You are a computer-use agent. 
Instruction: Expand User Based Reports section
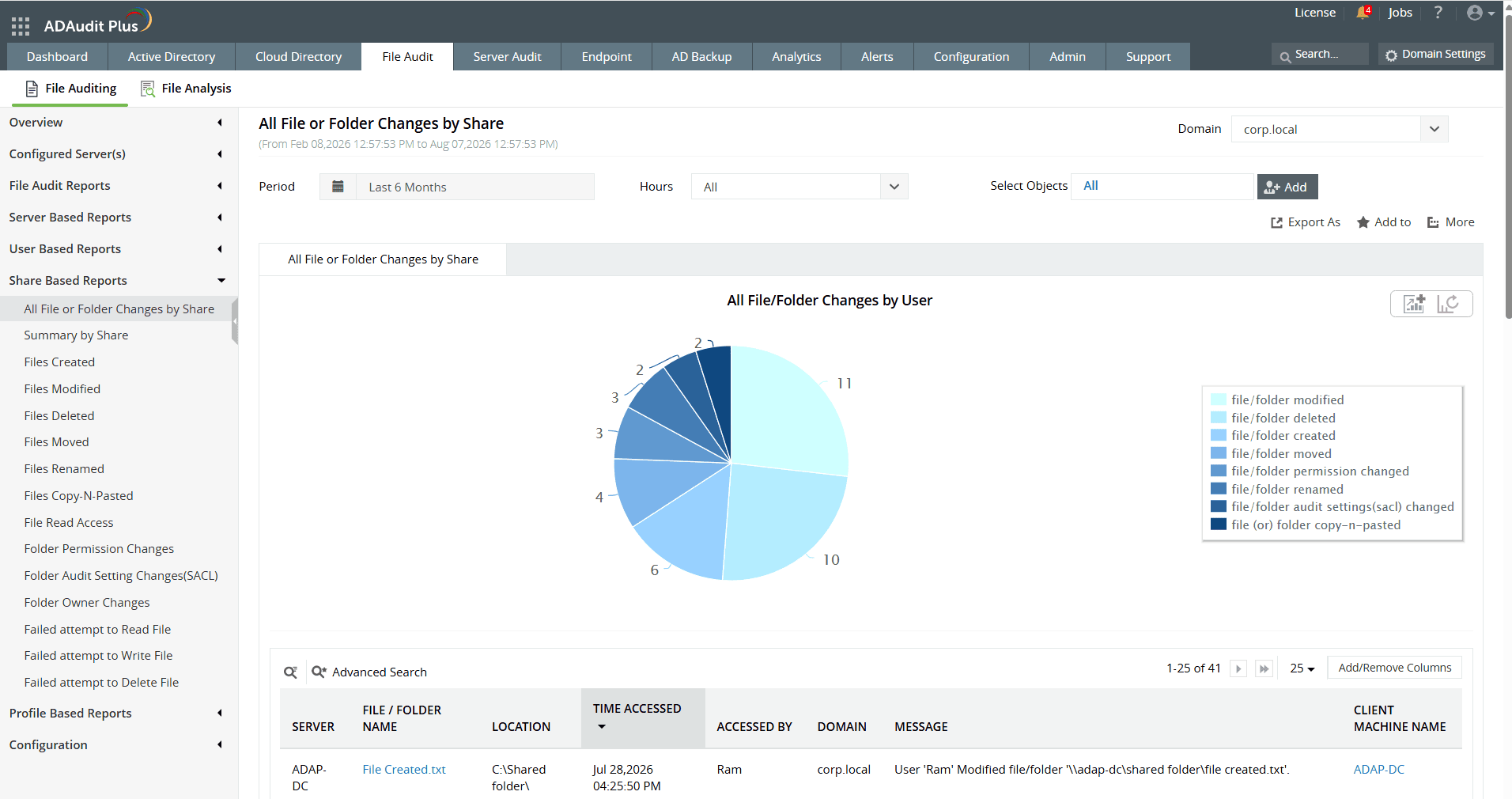[220, 249]
